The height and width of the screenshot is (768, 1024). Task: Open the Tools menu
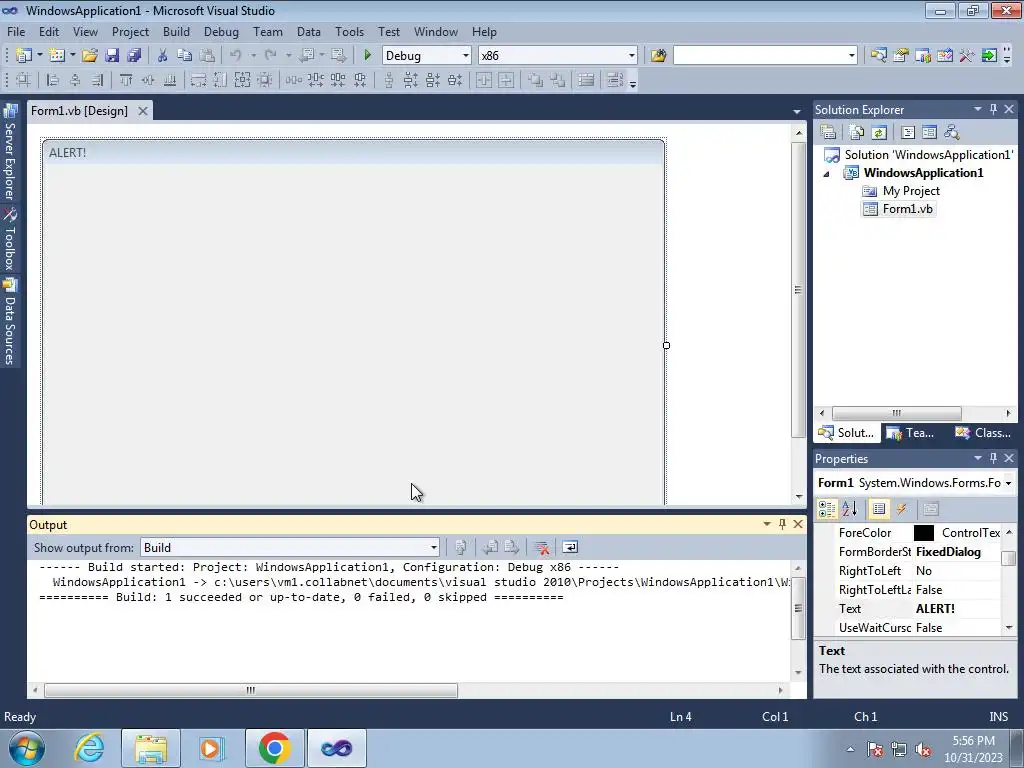tap(349, 31)
